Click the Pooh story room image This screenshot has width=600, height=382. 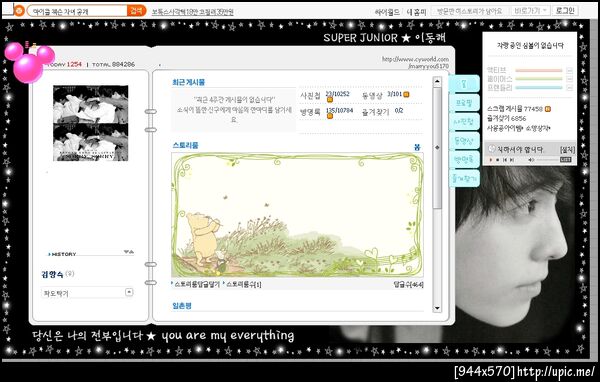pyautogui.click(x=297, y=215)
